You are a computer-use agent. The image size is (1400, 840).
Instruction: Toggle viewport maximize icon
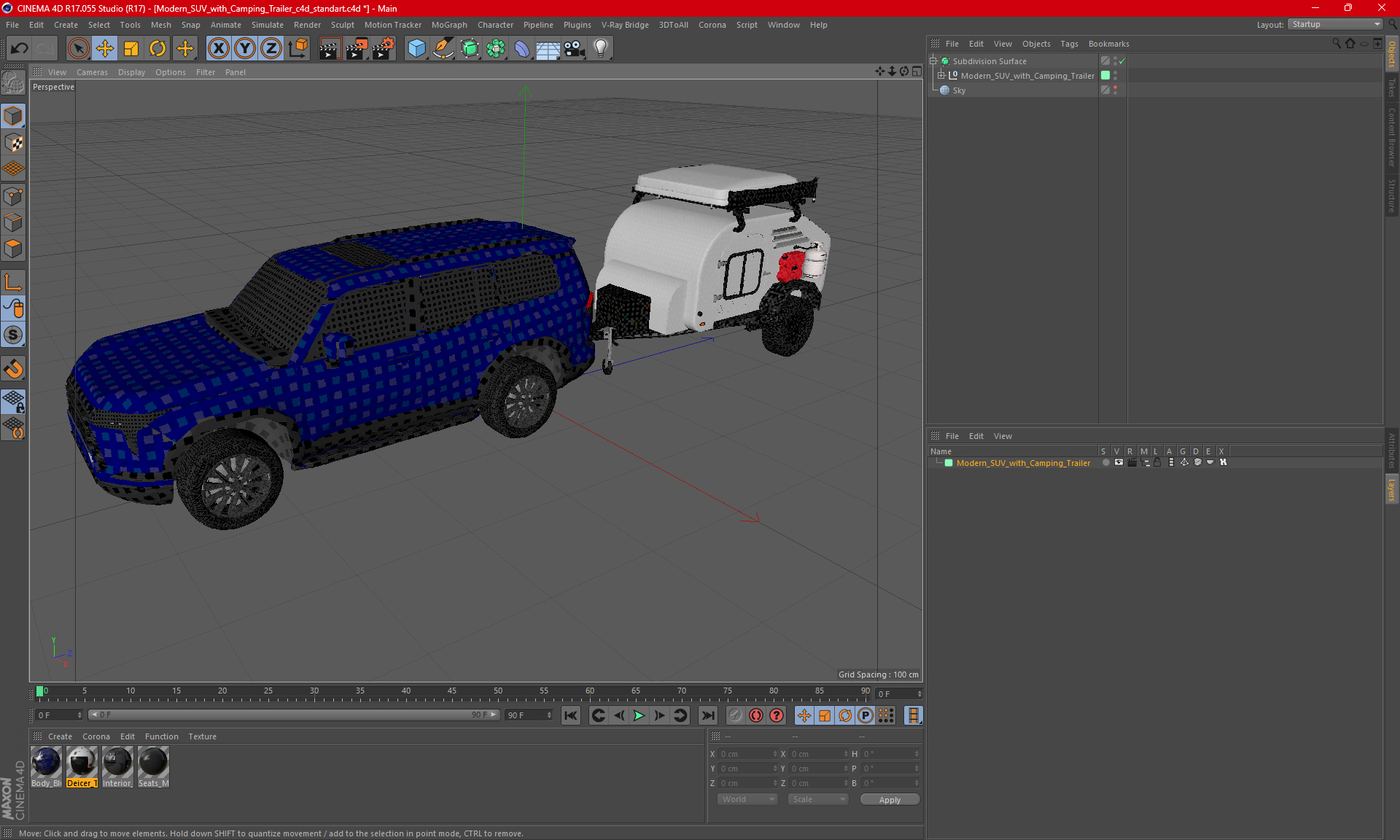(917, 71)
